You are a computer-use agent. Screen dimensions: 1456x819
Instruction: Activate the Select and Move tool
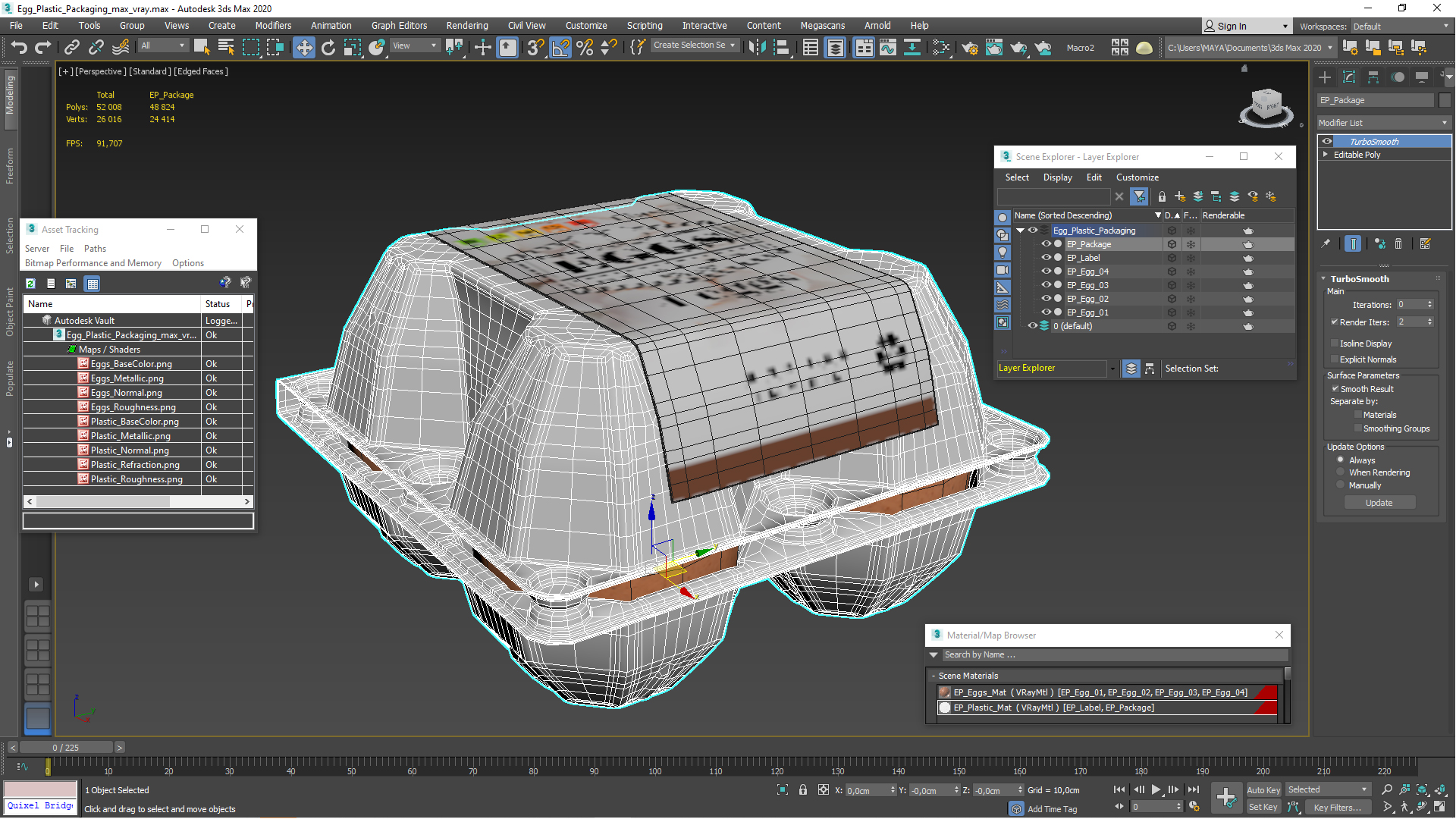(x=303, y=48)
